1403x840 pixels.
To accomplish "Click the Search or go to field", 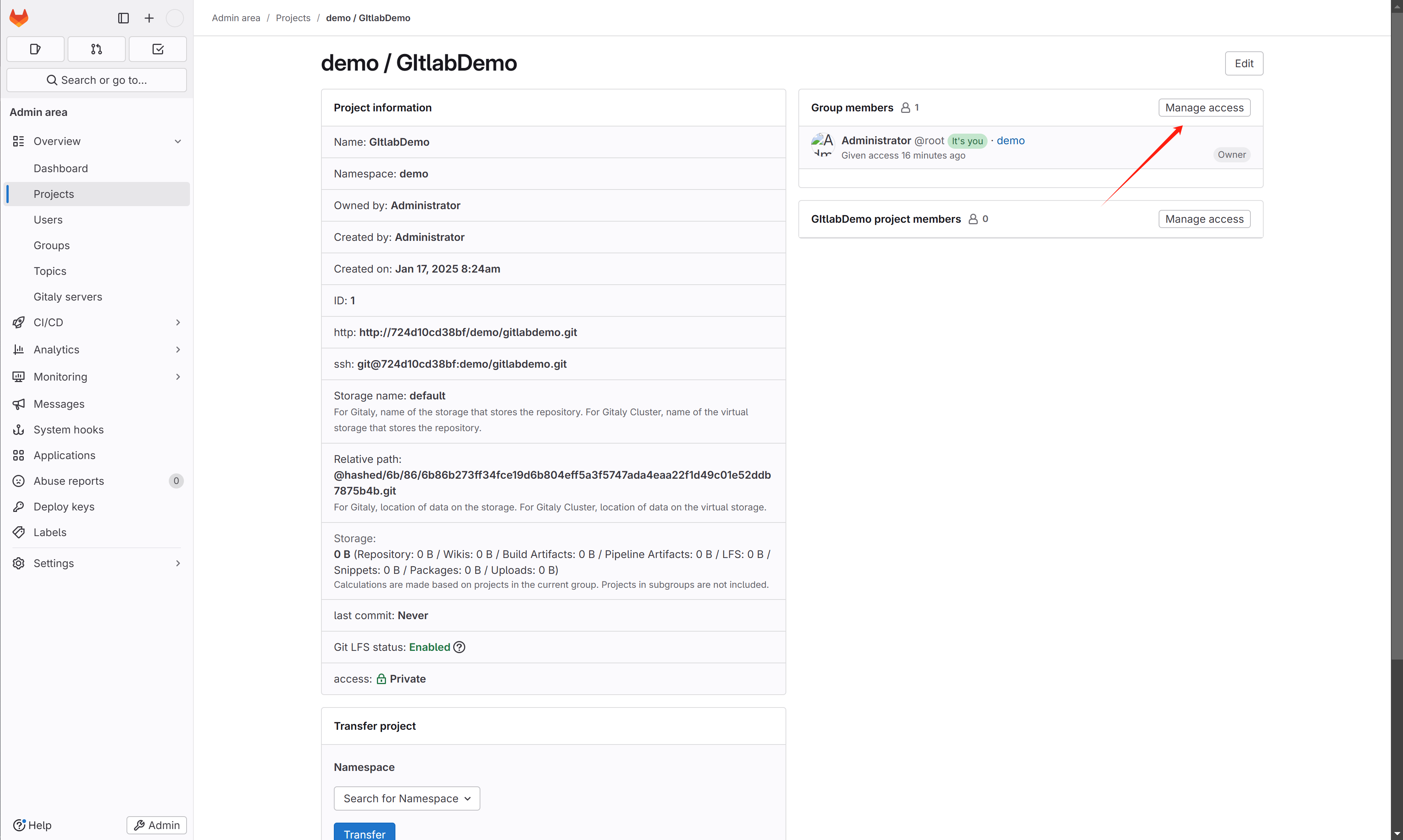I will [96, 80].
